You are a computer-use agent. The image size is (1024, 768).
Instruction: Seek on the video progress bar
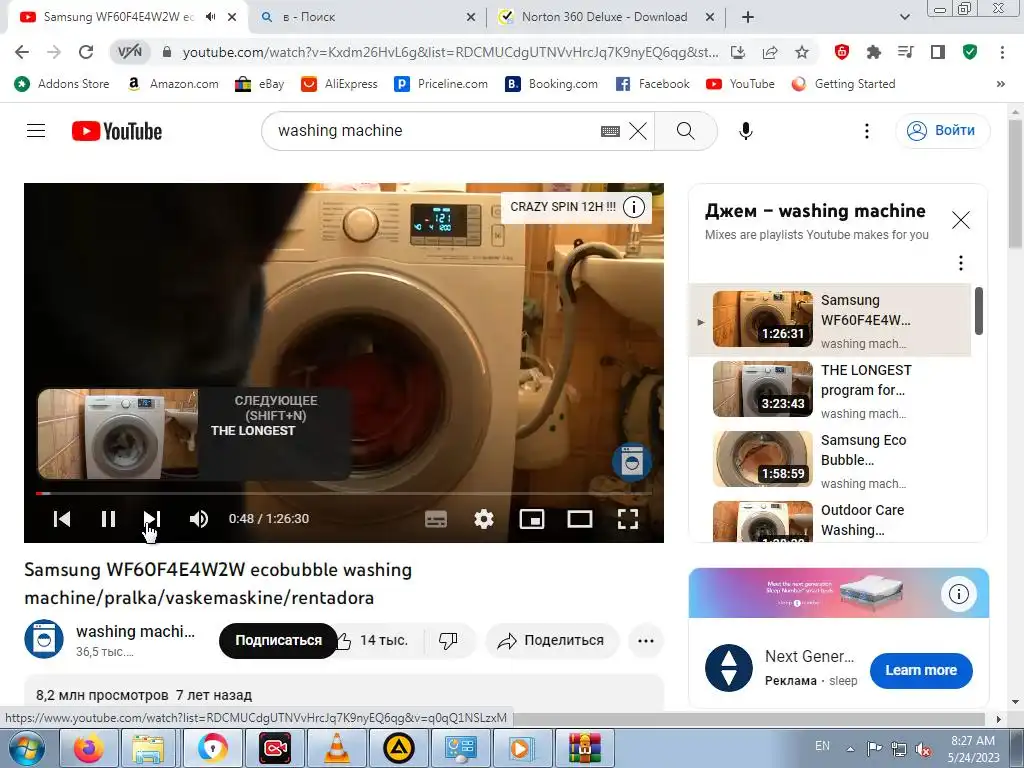344,493
